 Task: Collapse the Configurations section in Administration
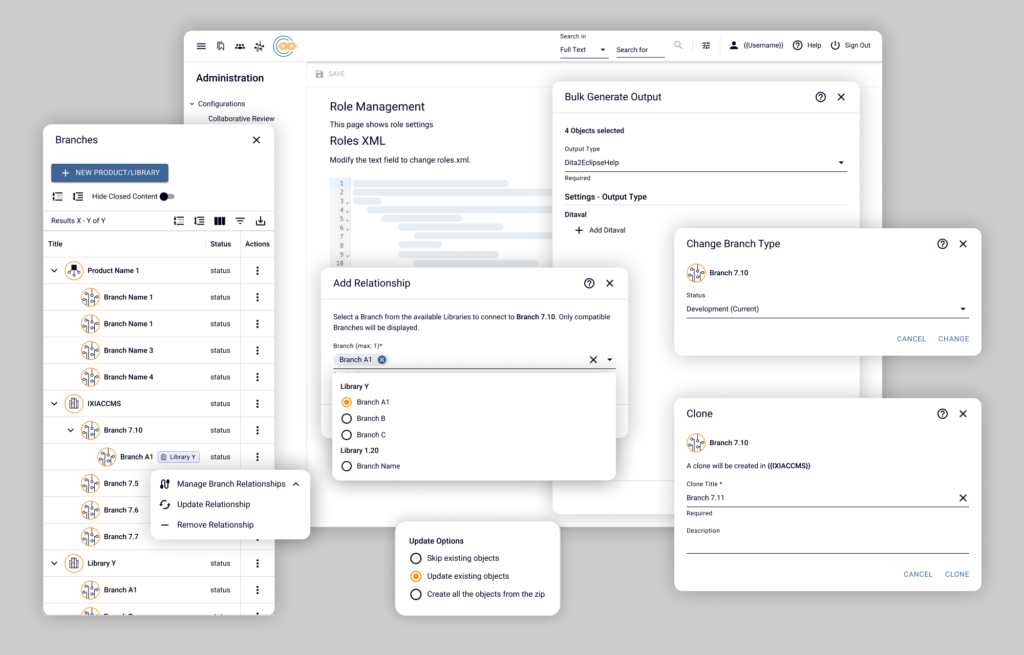(192, 104)
